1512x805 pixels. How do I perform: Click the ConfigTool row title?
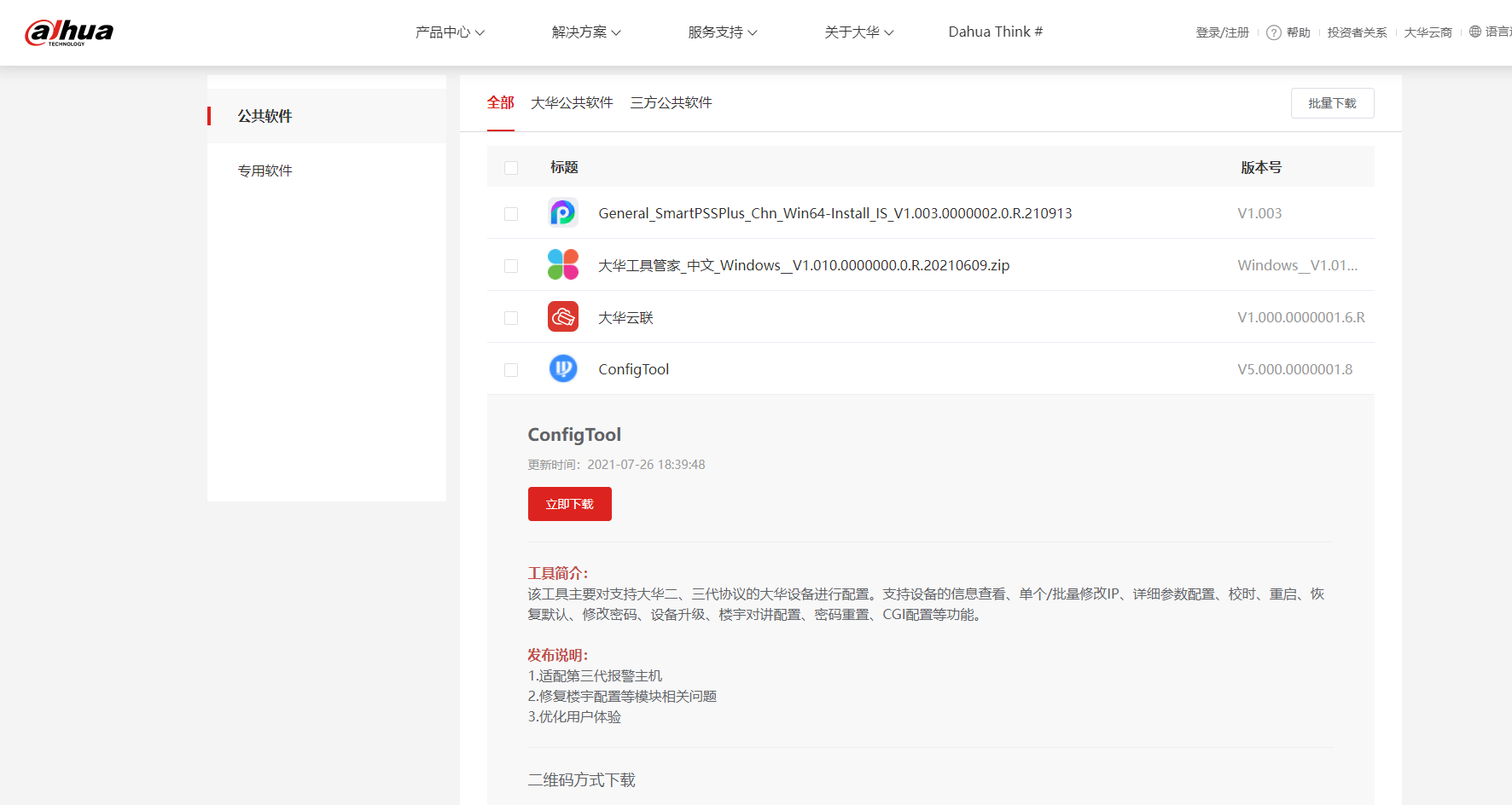634,369
